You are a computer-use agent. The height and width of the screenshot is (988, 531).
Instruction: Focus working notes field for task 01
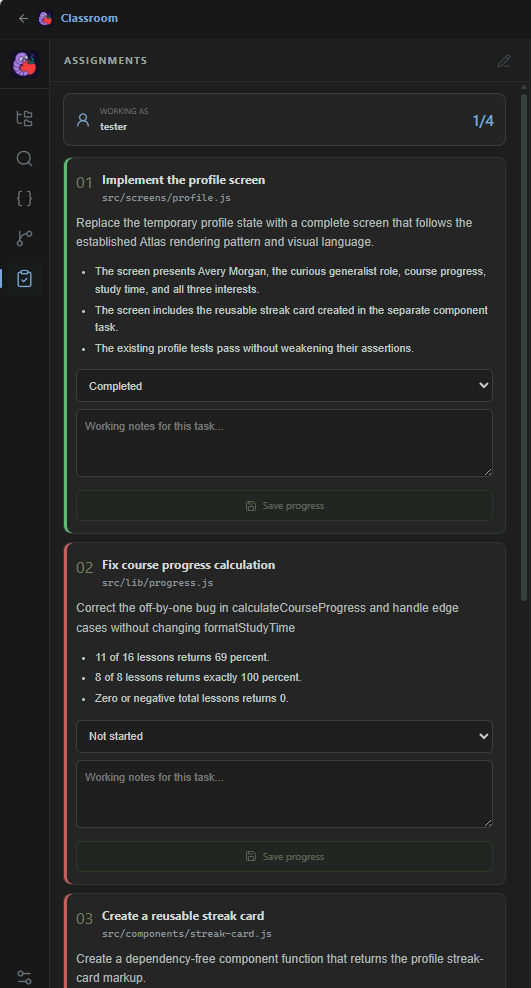pos(284,443)
